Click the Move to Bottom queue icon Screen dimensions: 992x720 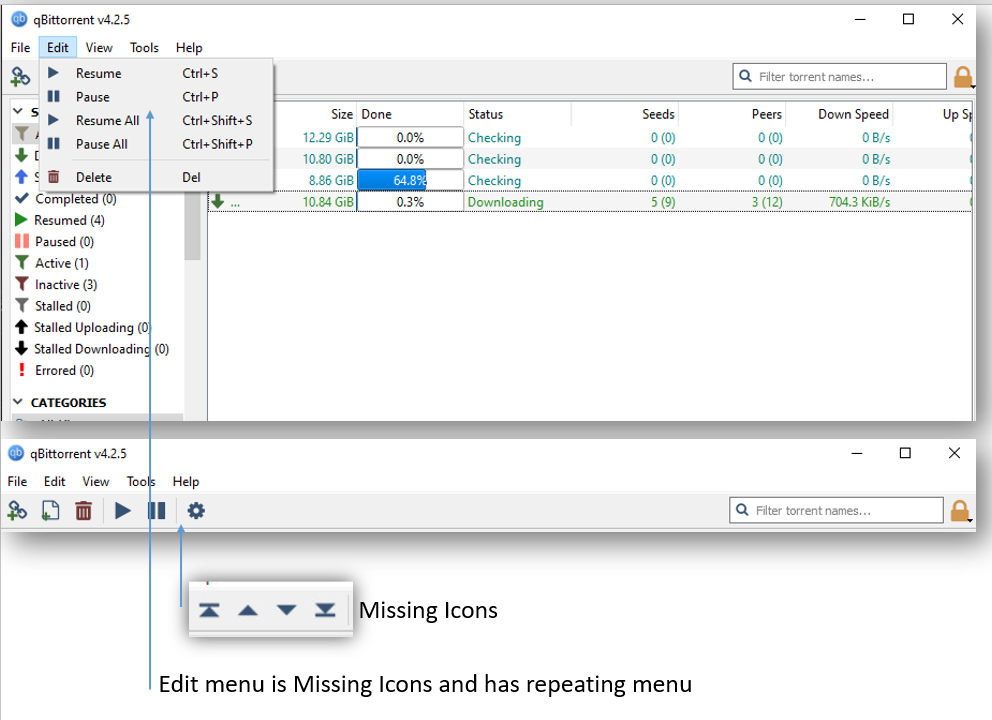(x=324, y=609)
